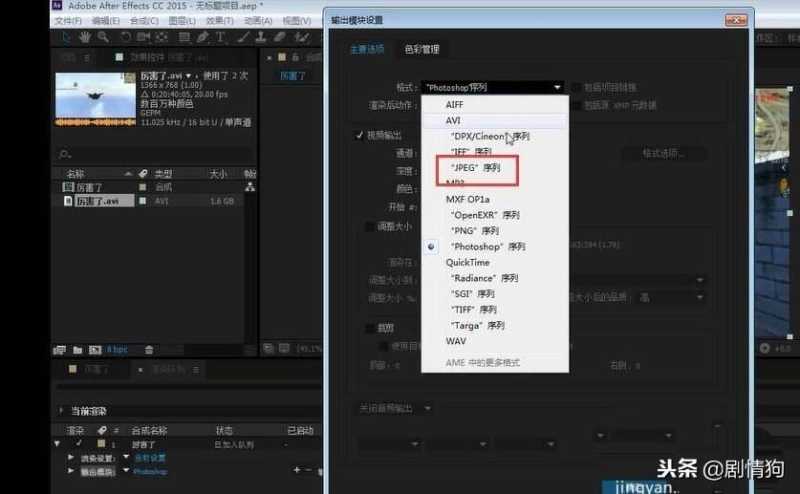Select the Eraser tool
Image resolution: width=800 pixels, height=494 pixels.
coord(279,37)
